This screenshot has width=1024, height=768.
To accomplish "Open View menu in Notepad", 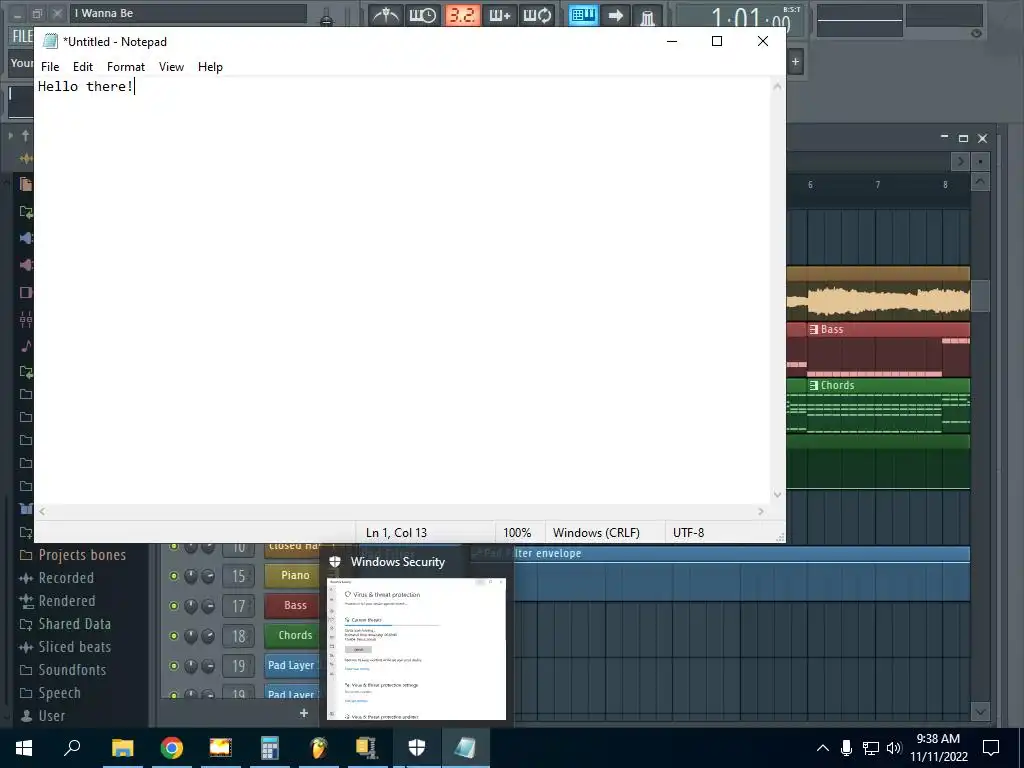I will click(x=171, y=67).
